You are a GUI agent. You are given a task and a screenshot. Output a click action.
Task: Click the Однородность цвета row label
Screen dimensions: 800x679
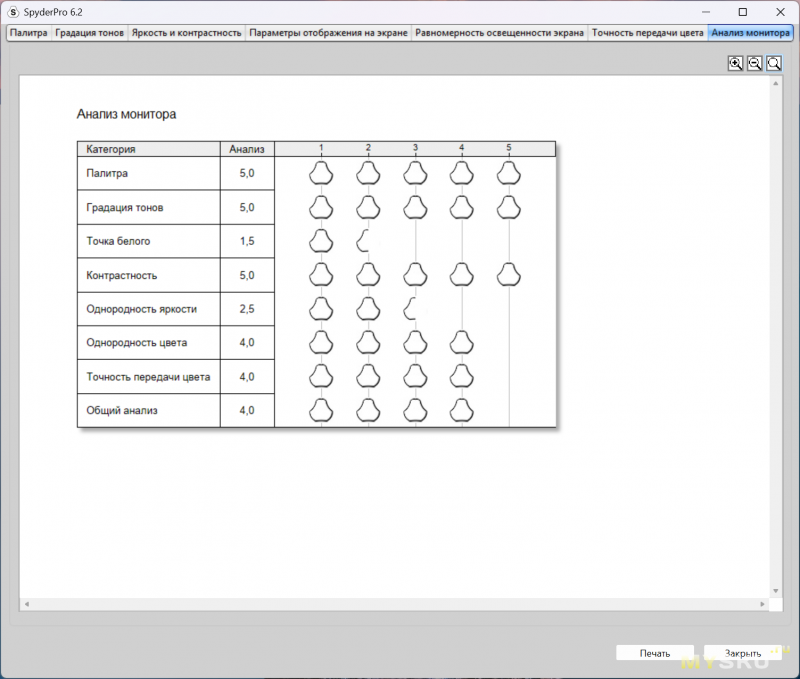tap(136, 343)
